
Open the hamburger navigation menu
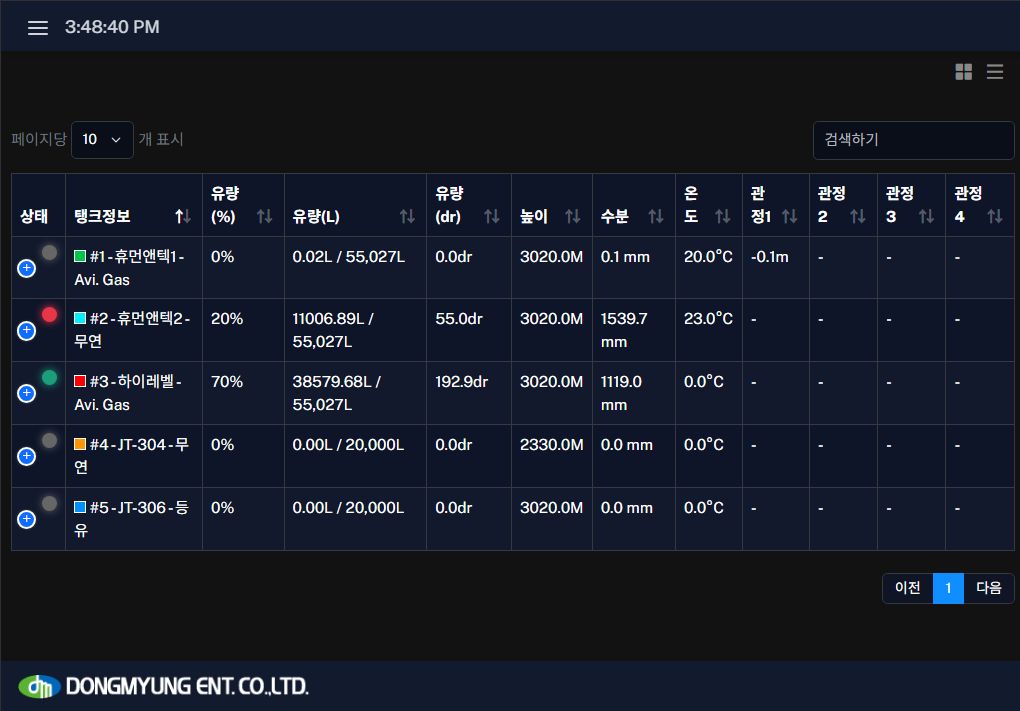[38, 28]
